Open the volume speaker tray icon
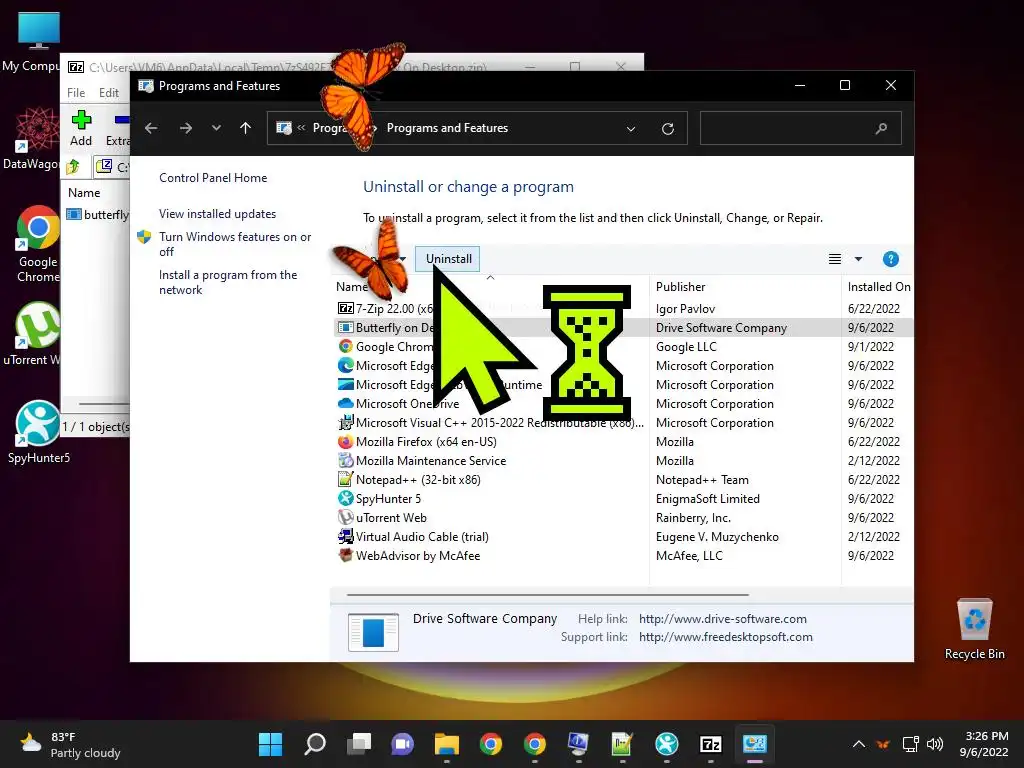The width and height of the screenshot is (1024, 768). tap(935, 744)
